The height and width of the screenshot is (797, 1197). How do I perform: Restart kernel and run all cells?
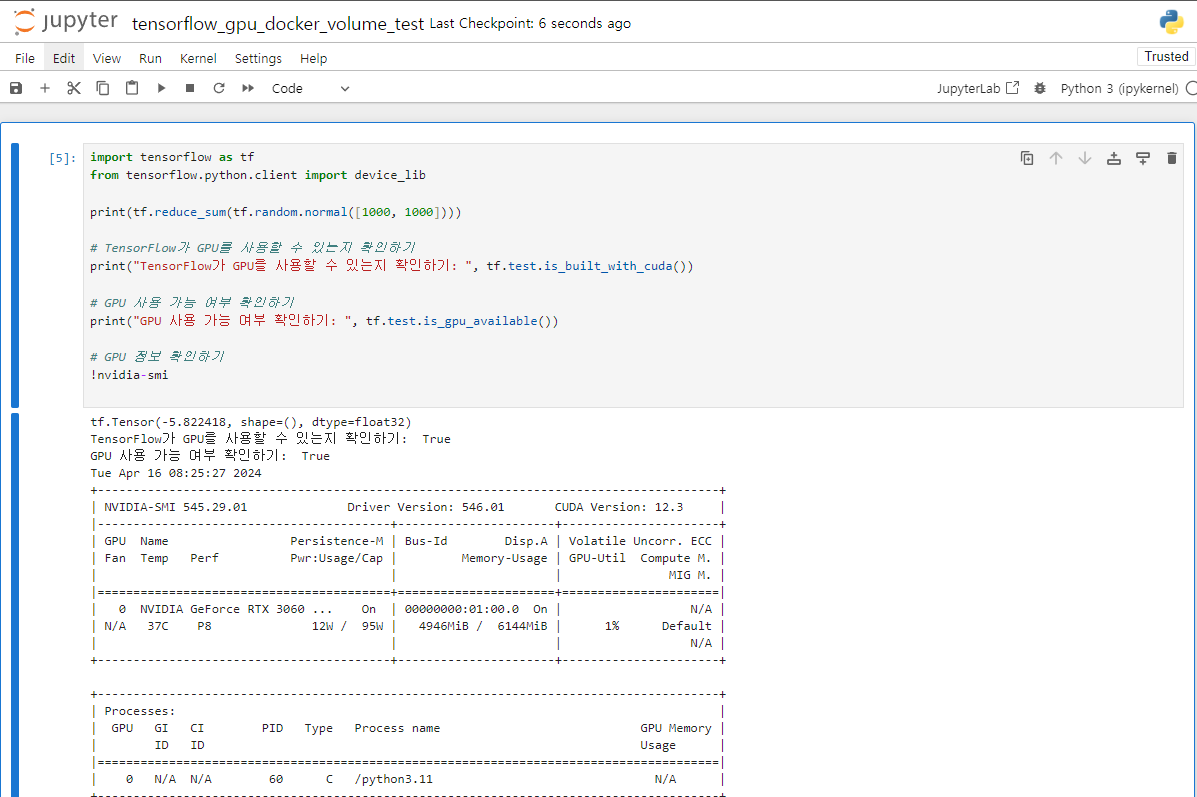248,89
